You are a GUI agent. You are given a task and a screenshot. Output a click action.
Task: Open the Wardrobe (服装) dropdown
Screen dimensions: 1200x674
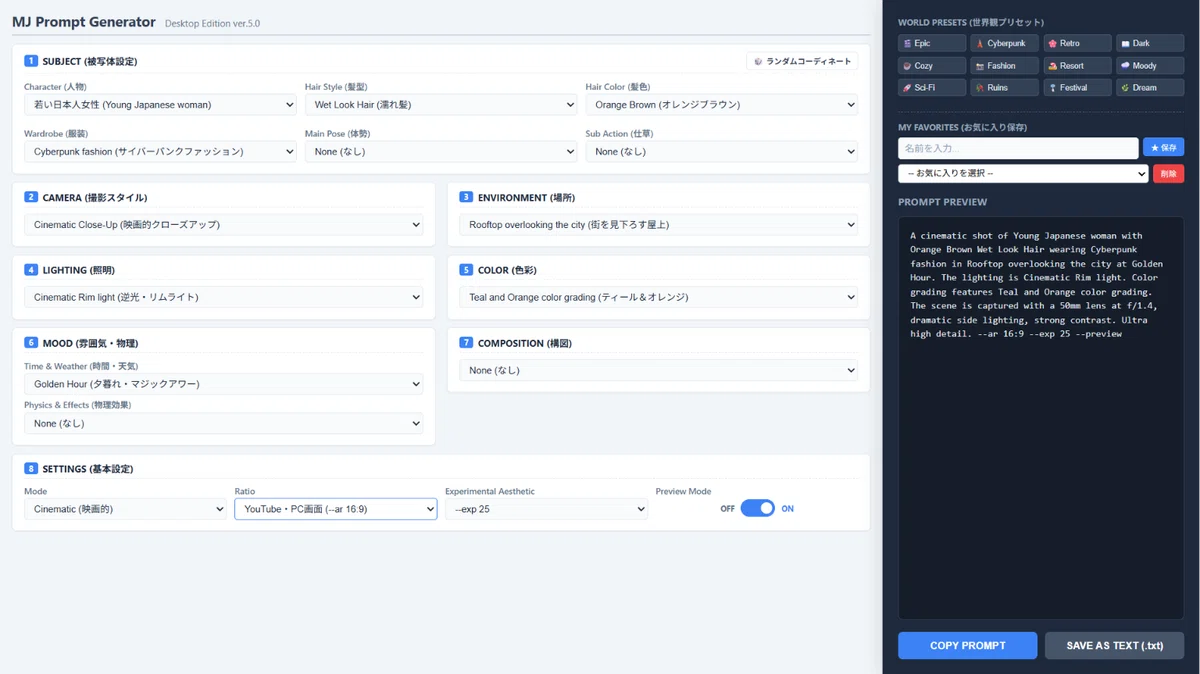tap(160, 151)
